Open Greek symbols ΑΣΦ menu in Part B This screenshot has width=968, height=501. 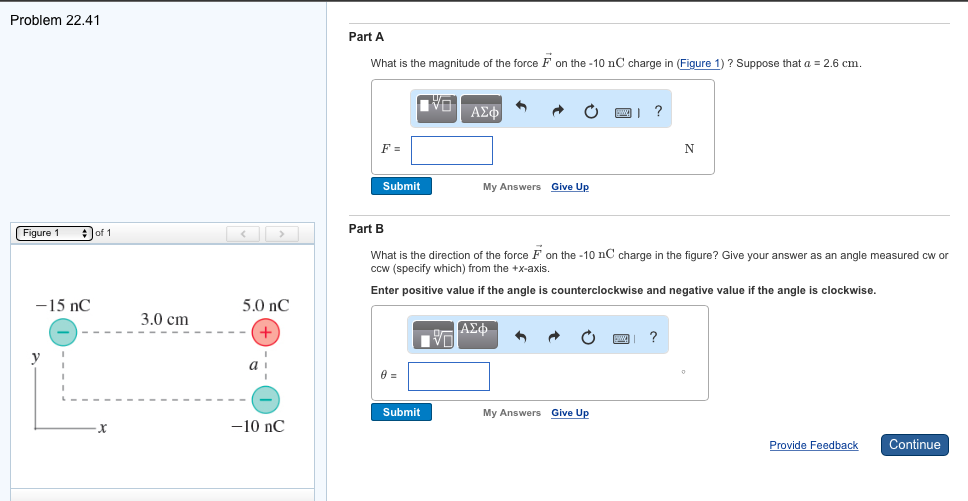point(478,334)
